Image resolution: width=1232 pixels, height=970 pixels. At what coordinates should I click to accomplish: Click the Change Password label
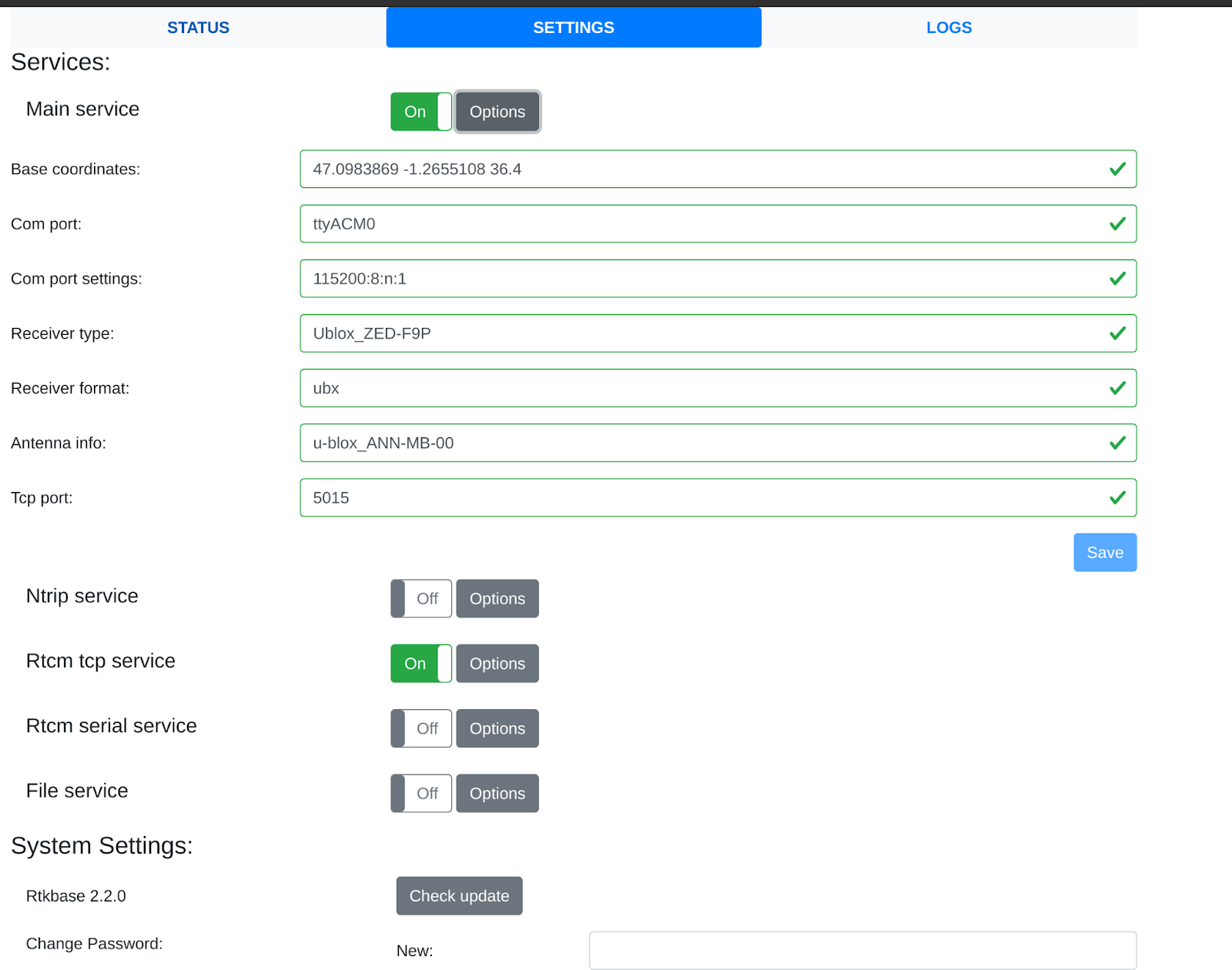pyautogui.click(x=94, y=944)
